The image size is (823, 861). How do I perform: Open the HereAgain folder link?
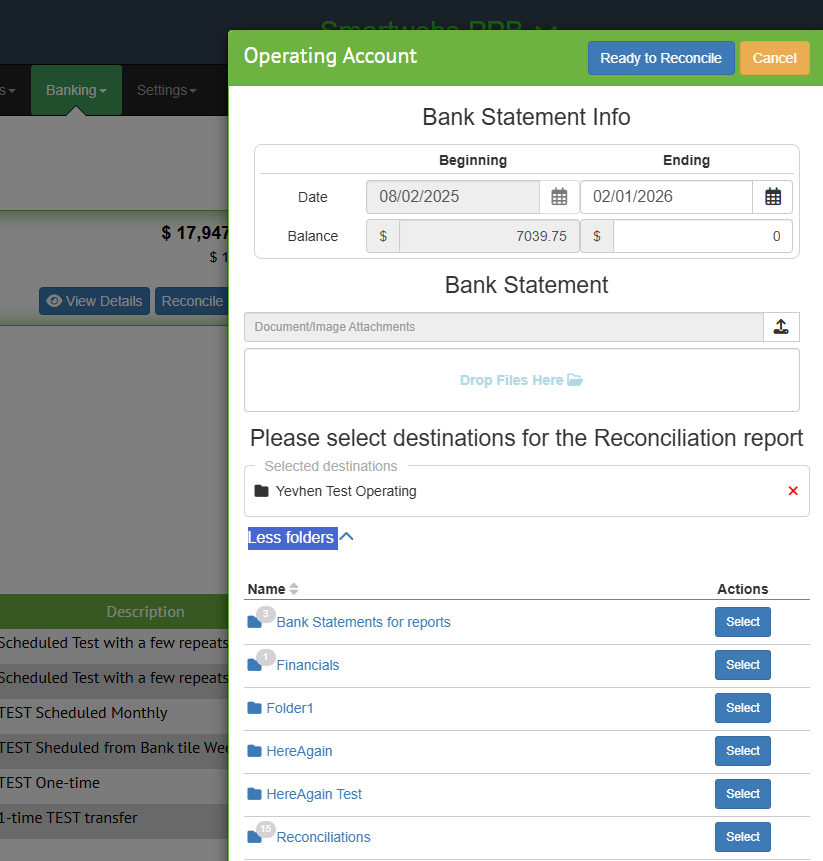(x=299, y=751)
